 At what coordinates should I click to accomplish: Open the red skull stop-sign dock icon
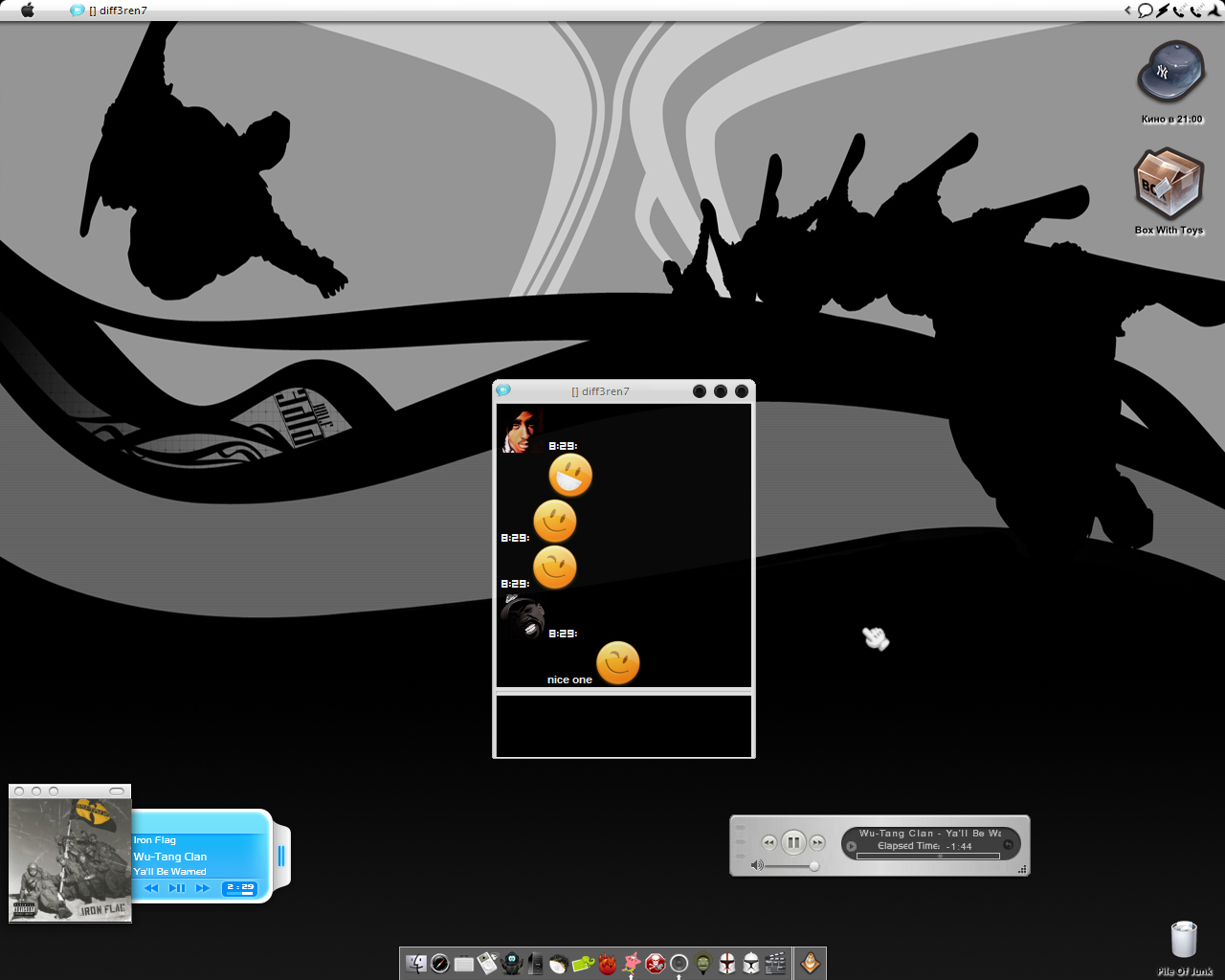click(656, 964)
